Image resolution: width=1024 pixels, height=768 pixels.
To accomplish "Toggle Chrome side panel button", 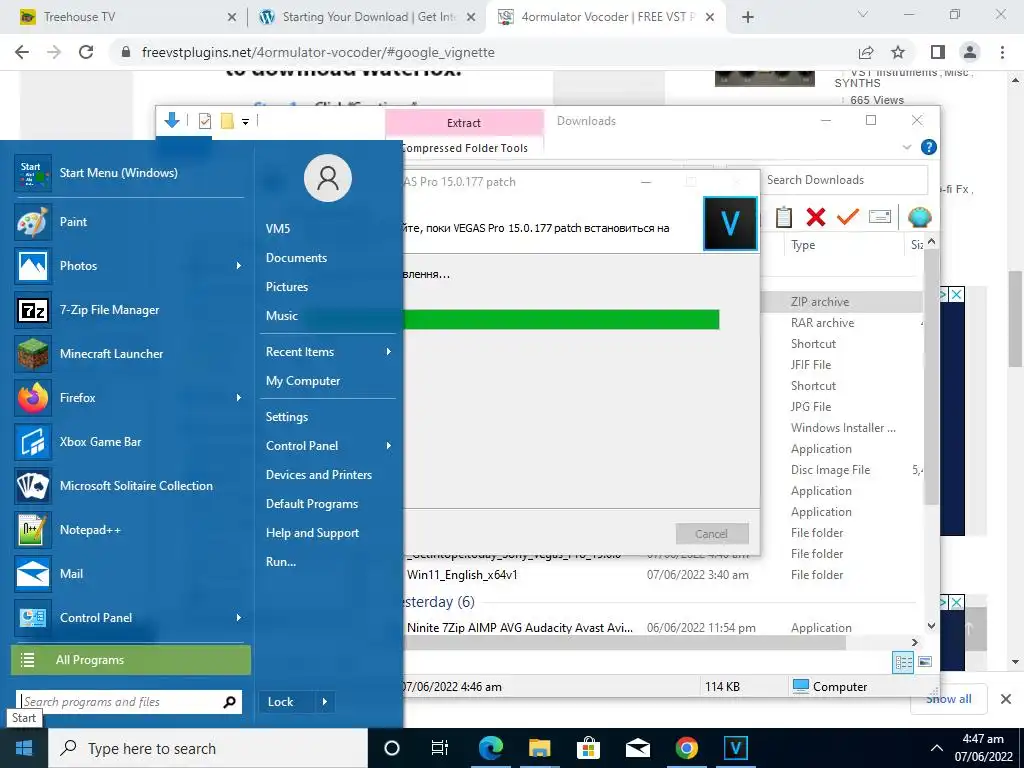I will (938, 52).
